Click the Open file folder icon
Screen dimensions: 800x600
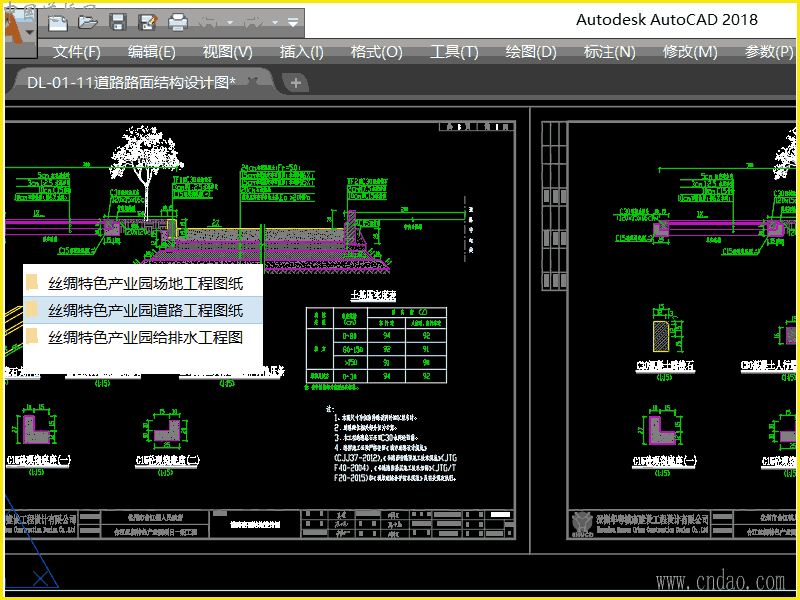[88, 21]
